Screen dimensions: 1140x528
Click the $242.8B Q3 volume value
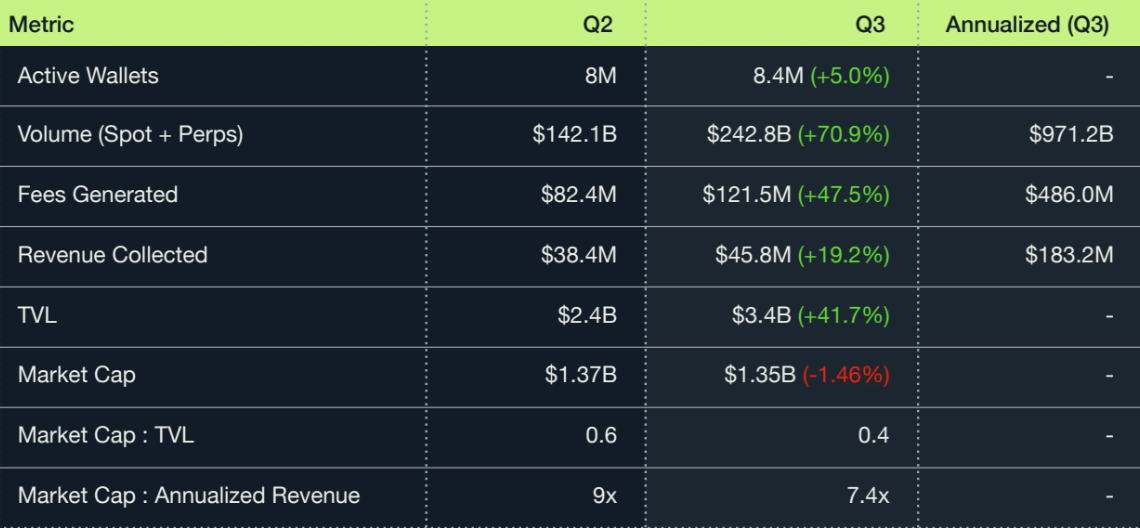pos(750,135)
